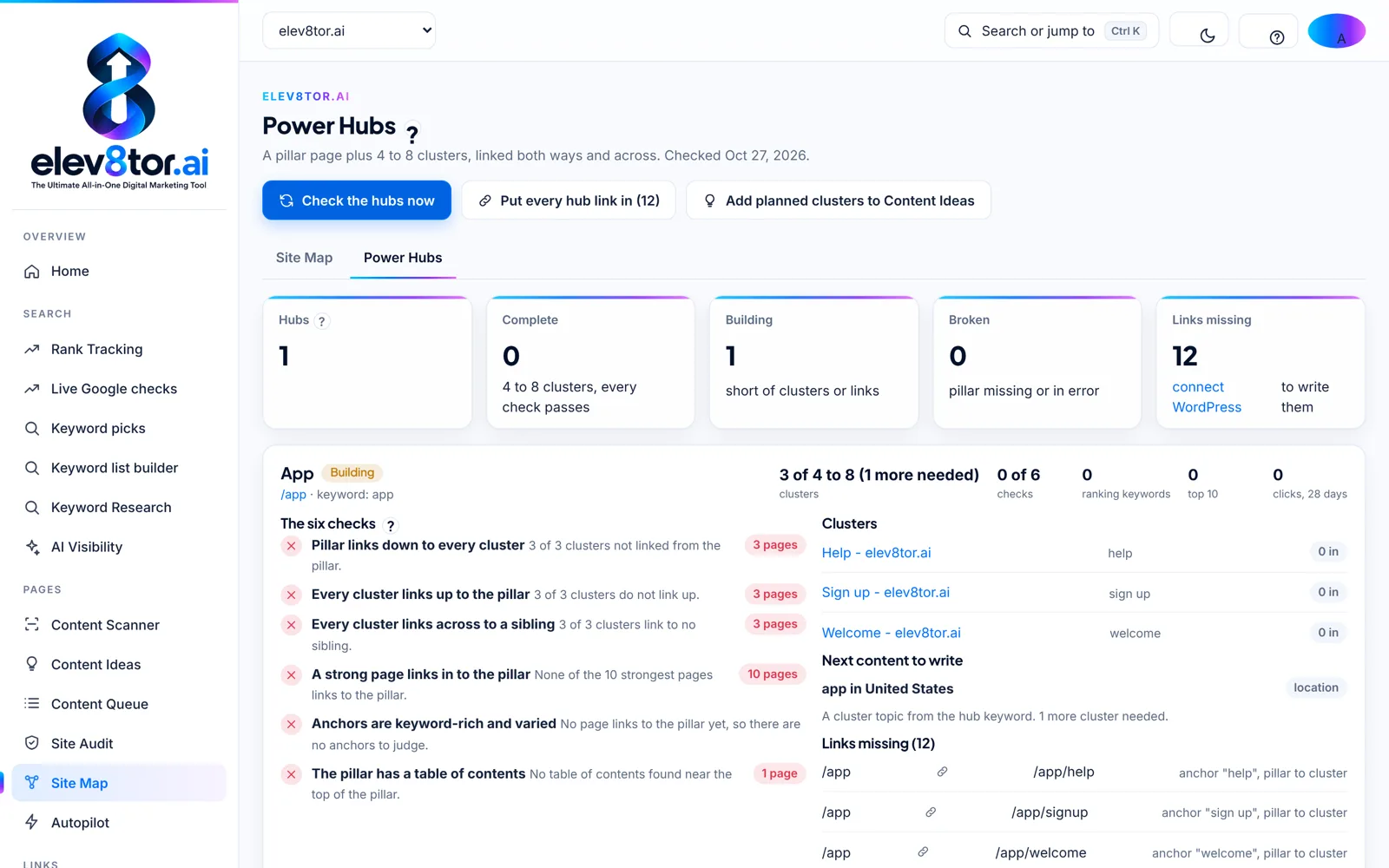
Task: Click help icon beside The six checks
Action: pyautogui.click(x=391, y=525)
